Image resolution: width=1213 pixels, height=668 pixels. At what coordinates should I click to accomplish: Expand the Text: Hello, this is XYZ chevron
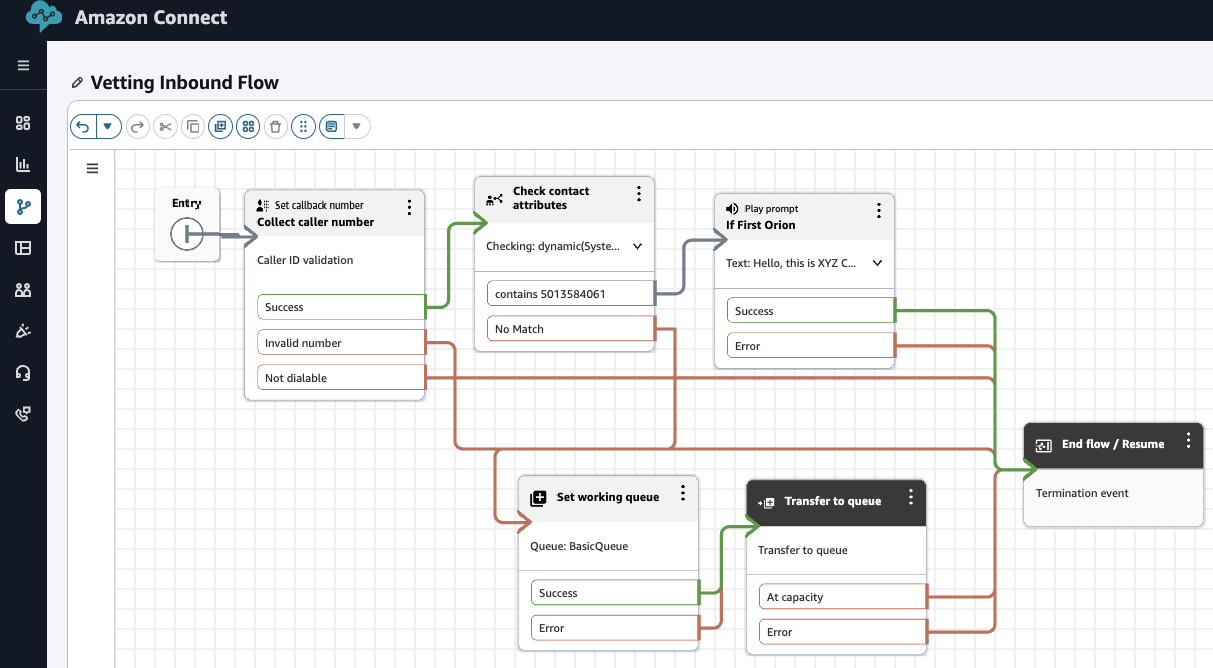tap(878, 263)
